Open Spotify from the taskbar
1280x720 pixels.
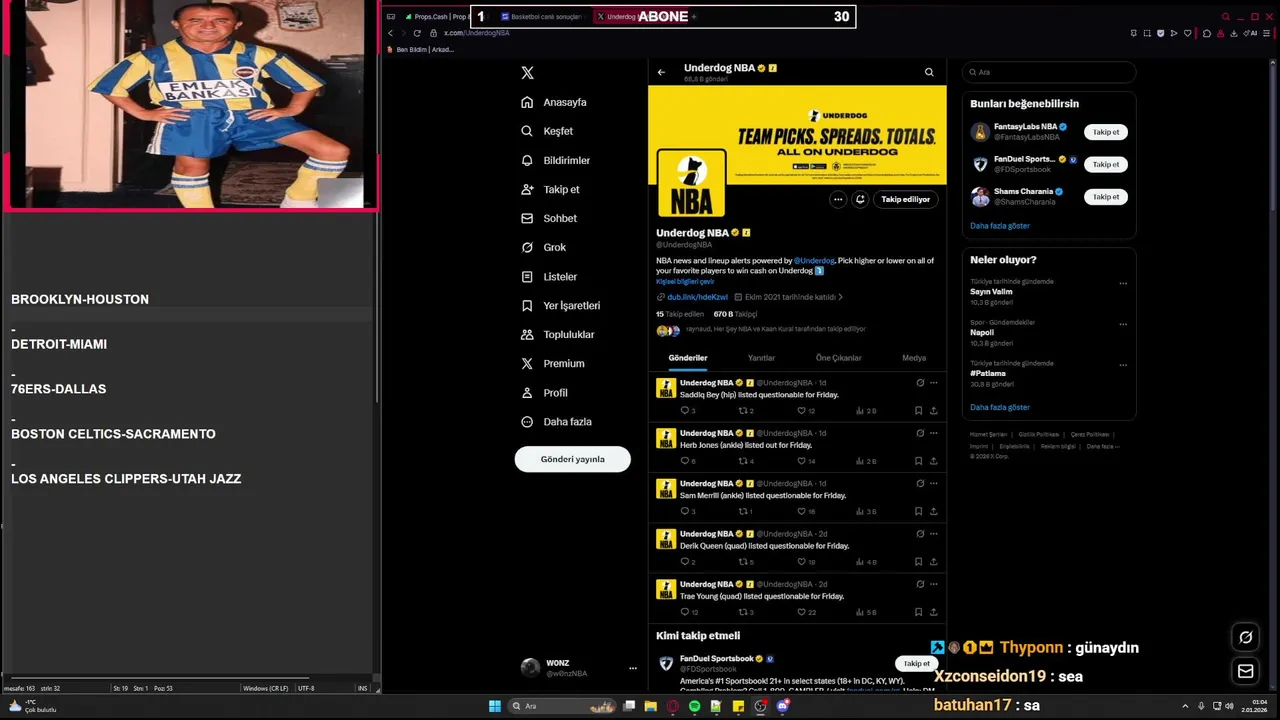click(694, 706)
